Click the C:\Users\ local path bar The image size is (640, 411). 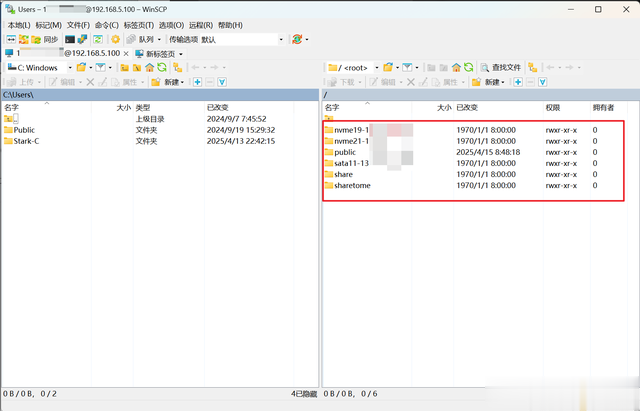160,95
